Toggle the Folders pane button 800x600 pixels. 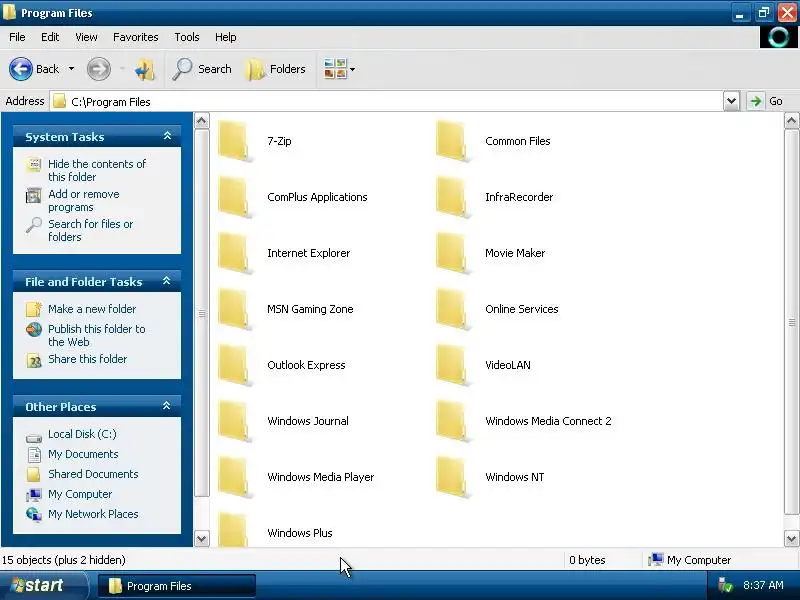[276, 69]
